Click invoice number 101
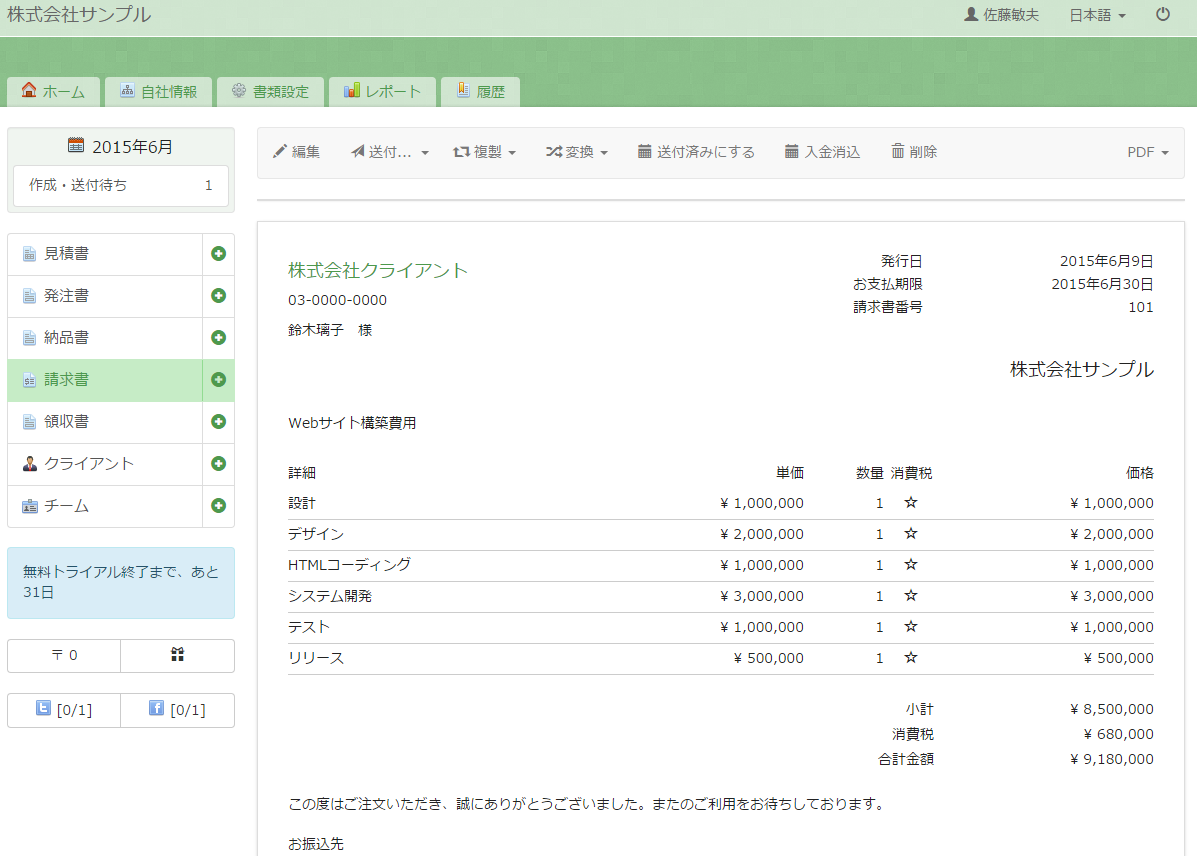 [x=1141, y=307]
